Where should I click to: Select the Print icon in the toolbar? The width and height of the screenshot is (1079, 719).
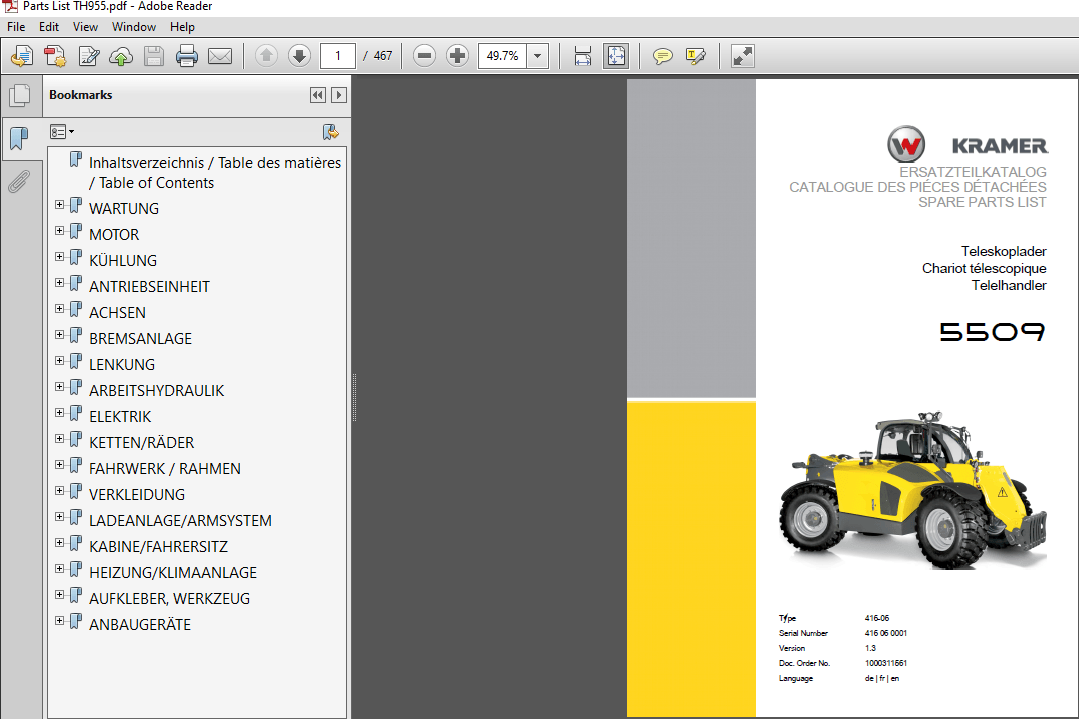click(187, 56)
